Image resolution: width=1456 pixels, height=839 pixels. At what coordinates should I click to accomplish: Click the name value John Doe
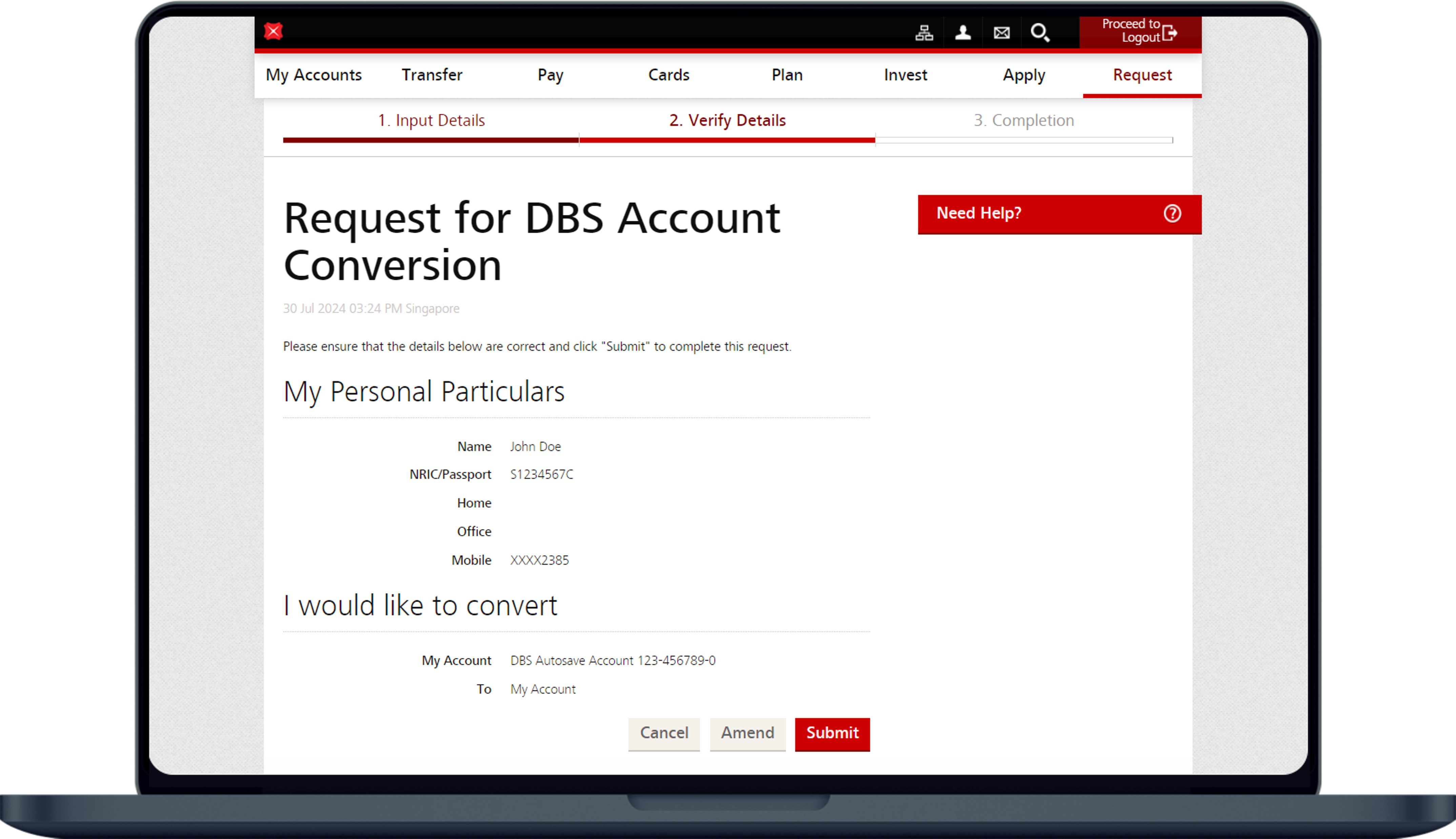[535, 446]
